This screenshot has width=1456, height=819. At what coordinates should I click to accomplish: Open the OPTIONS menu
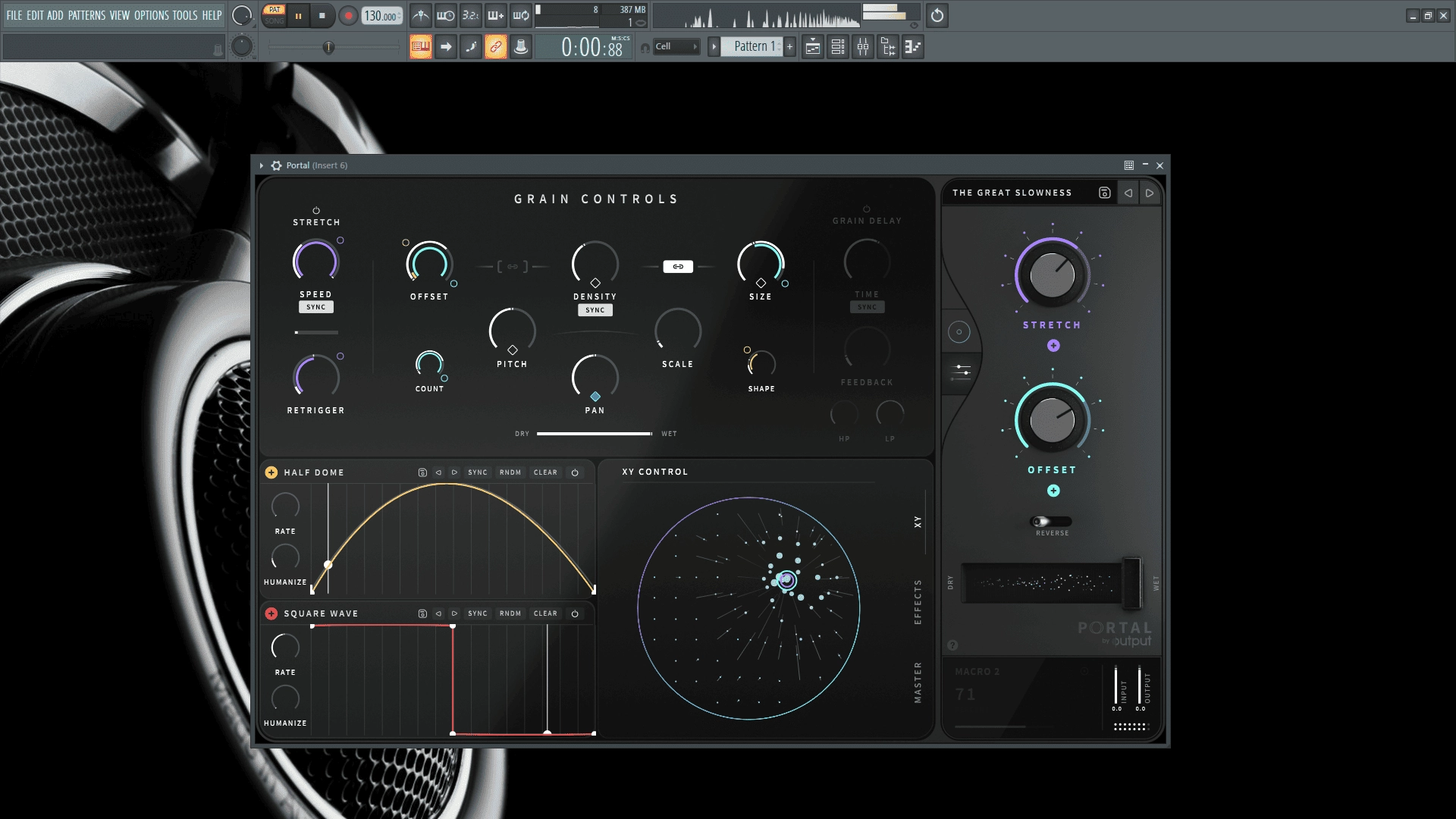pos(152,15)
